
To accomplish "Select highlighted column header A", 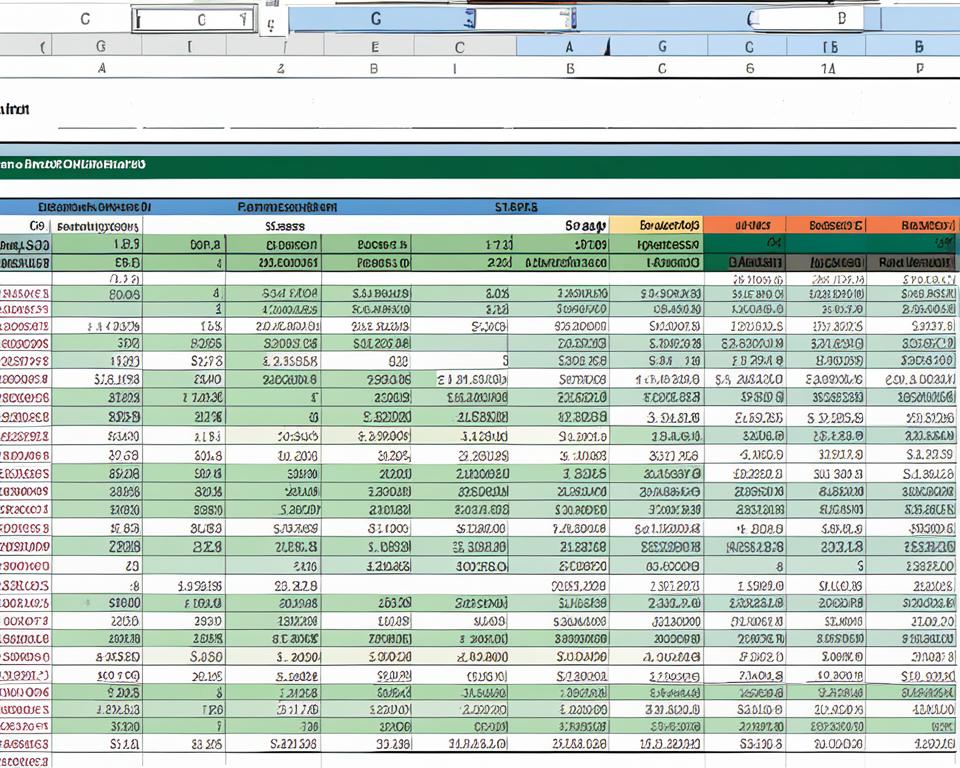I will pos(563,47).
